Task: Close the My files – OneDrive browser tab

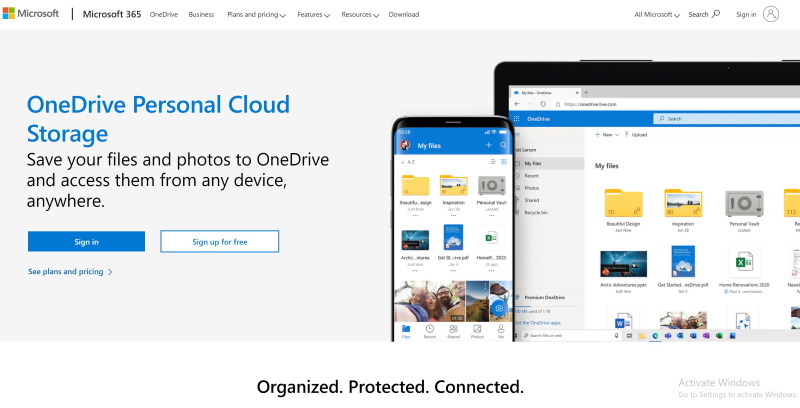Action: [577, 93]
